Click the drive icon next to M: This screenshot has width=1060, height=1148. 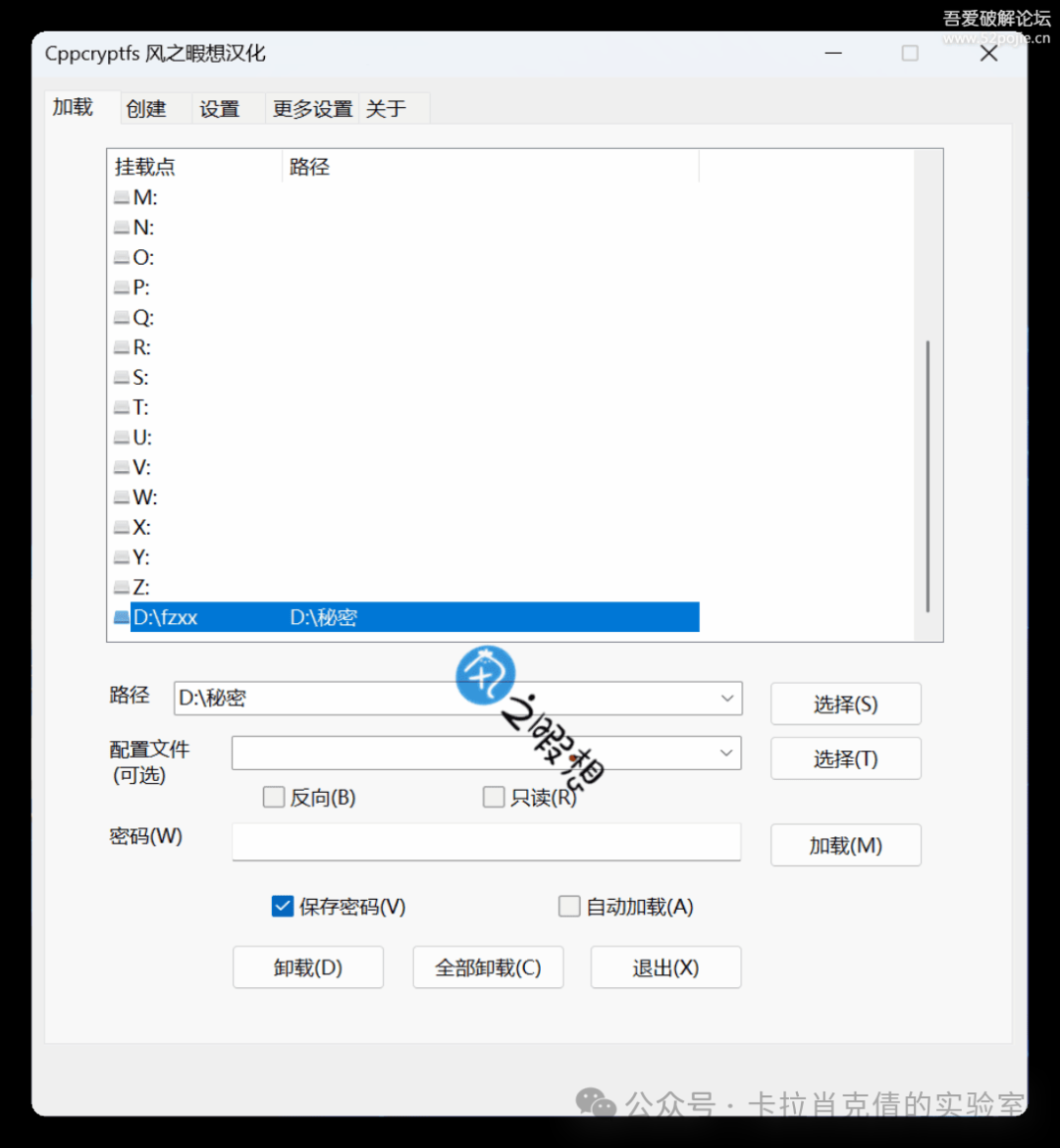[x=122, y=198]
